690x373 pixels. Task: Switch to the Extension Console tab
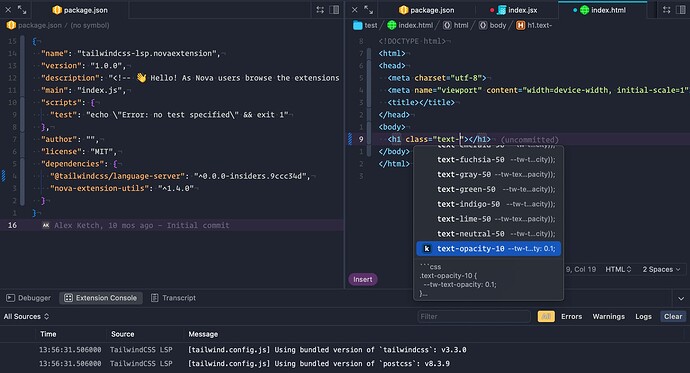pyautogui.click(x=101, y=298)
